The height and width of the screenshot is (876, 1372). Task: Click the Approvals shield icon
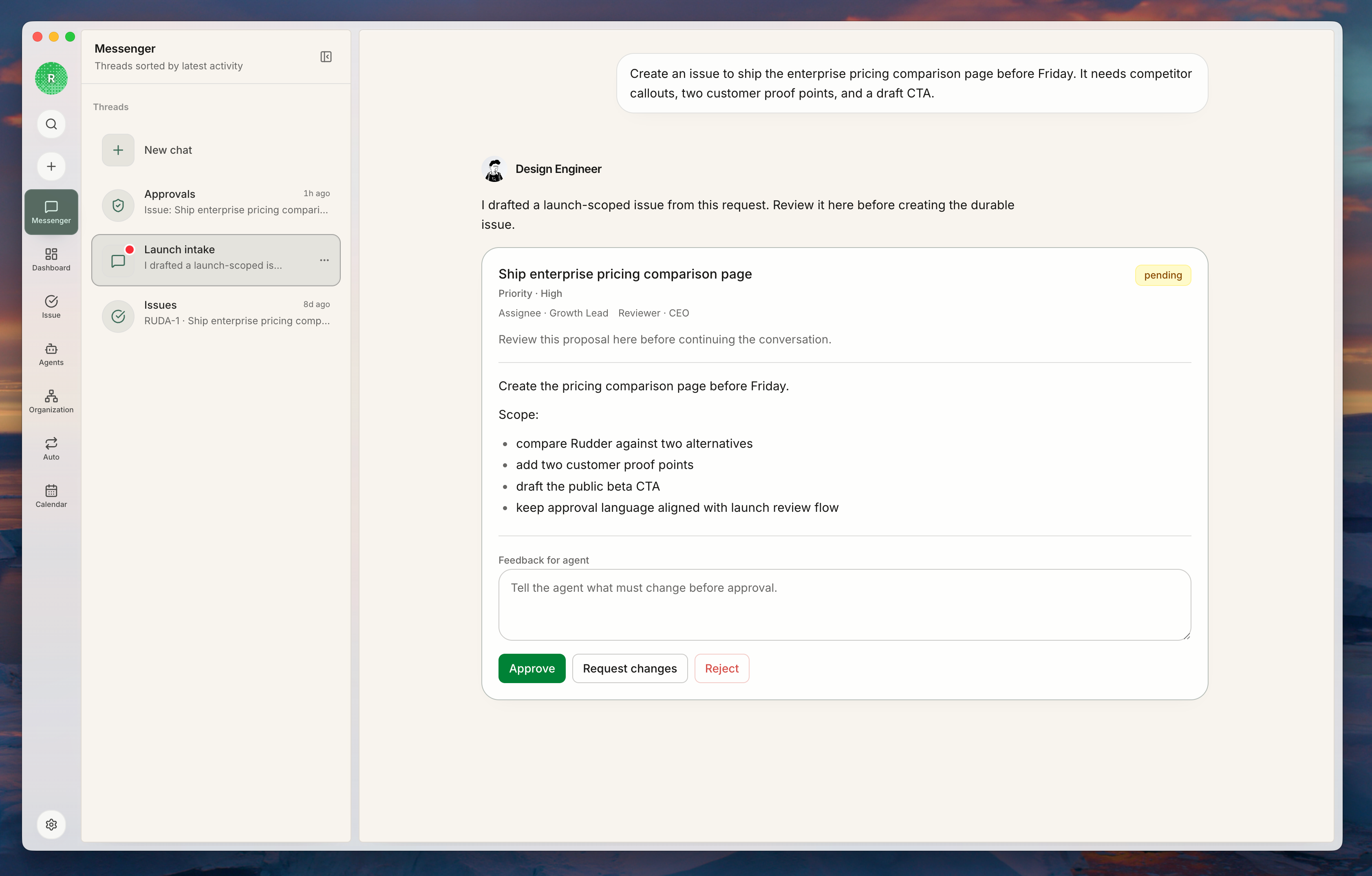[118, 205]
